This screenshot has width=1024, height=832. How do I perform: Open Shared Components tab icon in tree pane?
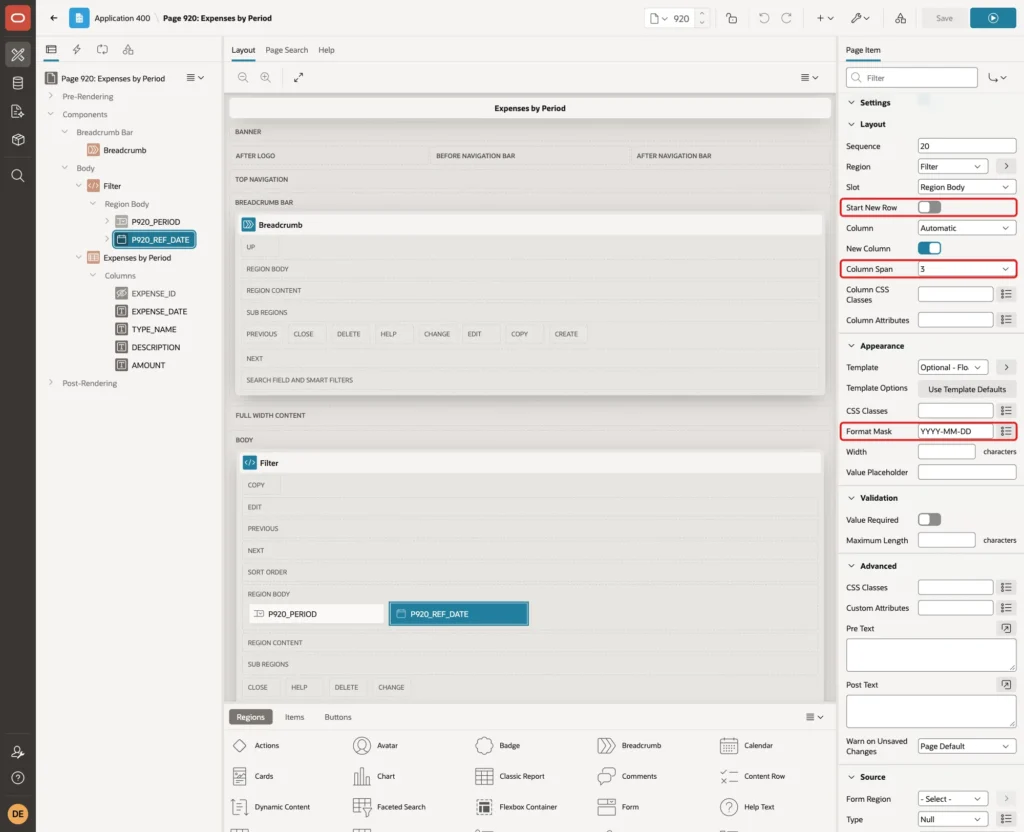128,50
